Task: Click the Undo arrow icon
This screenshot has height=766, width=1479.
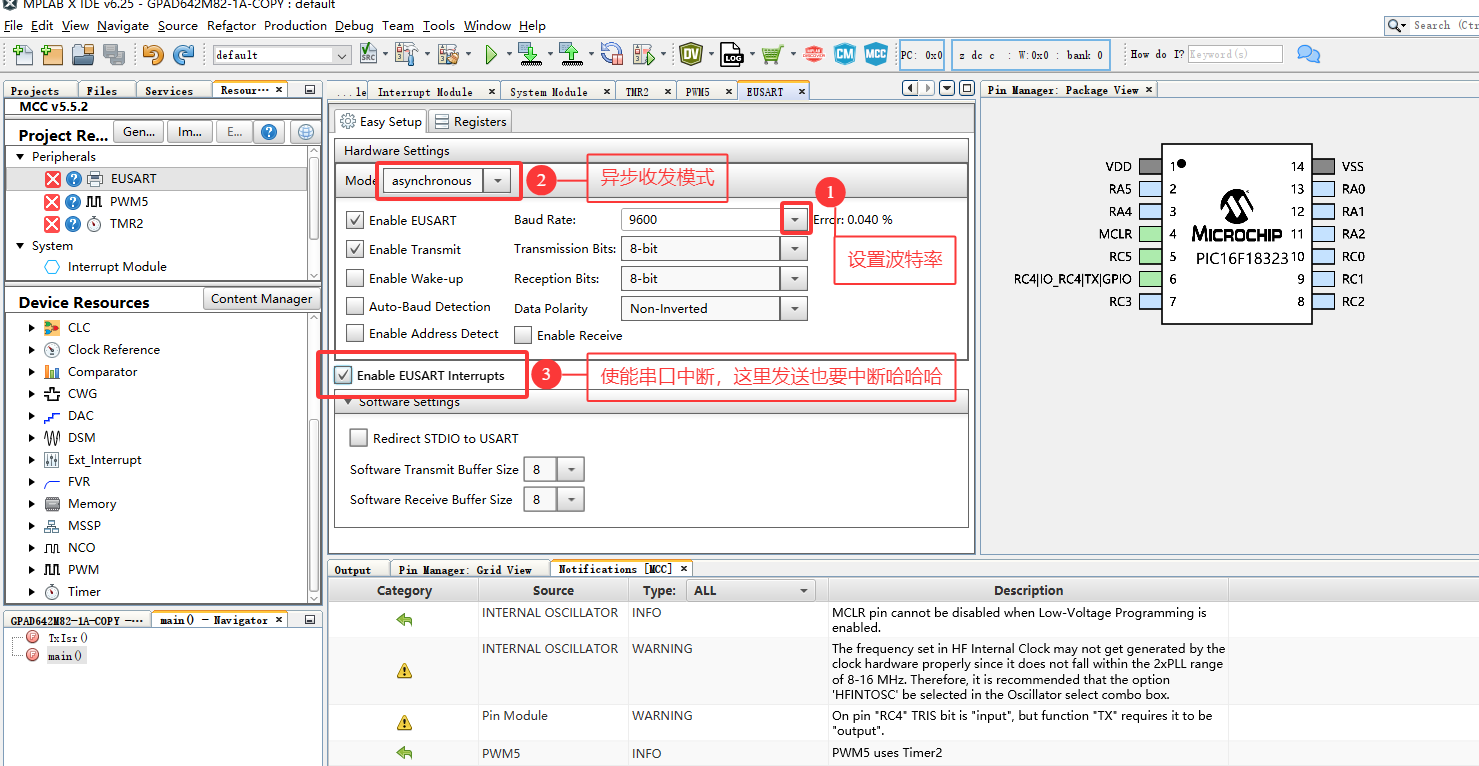Action: click(x=153, y=54)
